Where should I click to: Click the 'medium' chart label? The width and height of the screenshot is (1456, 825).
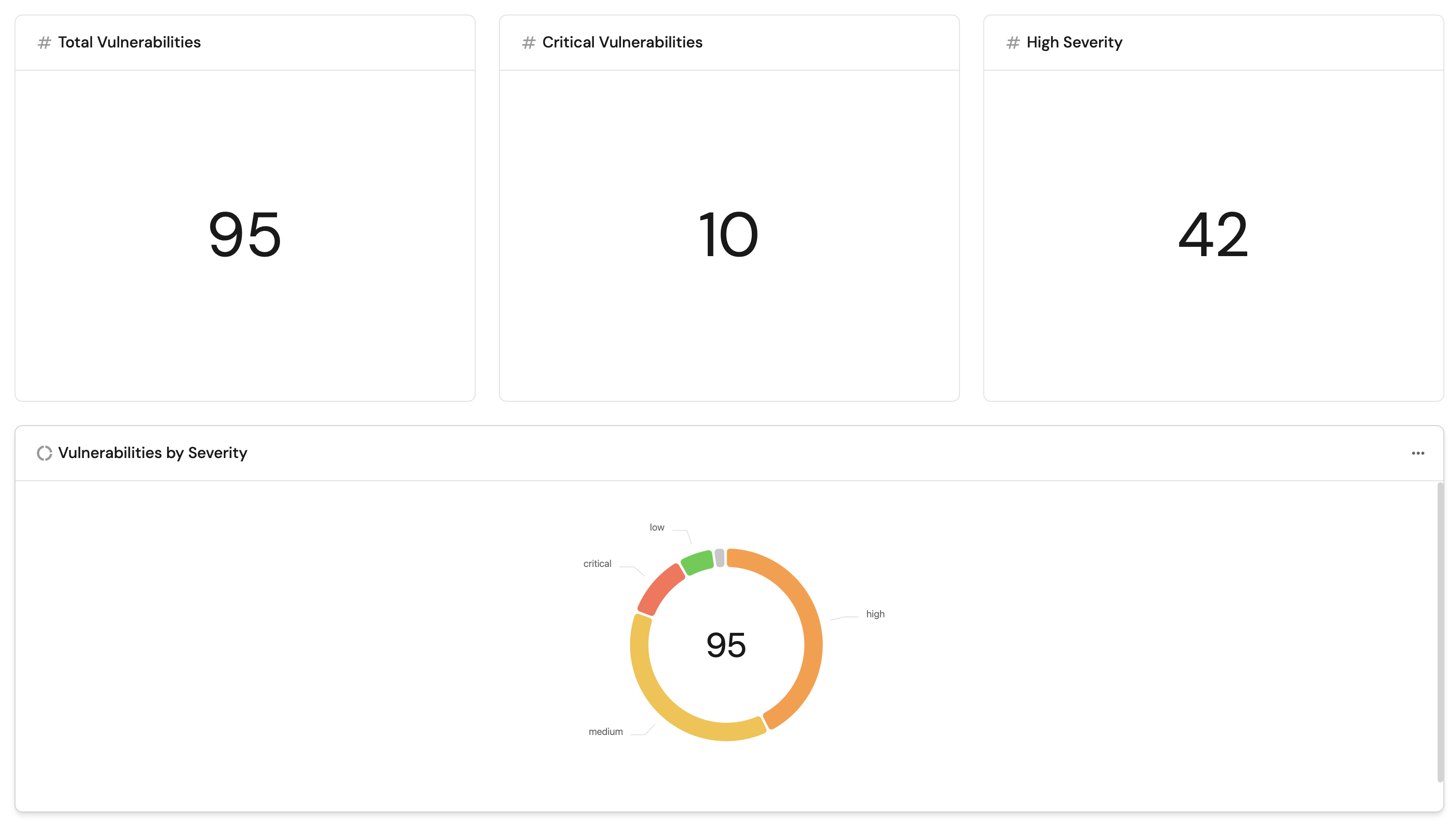click(x=605, y=732)
